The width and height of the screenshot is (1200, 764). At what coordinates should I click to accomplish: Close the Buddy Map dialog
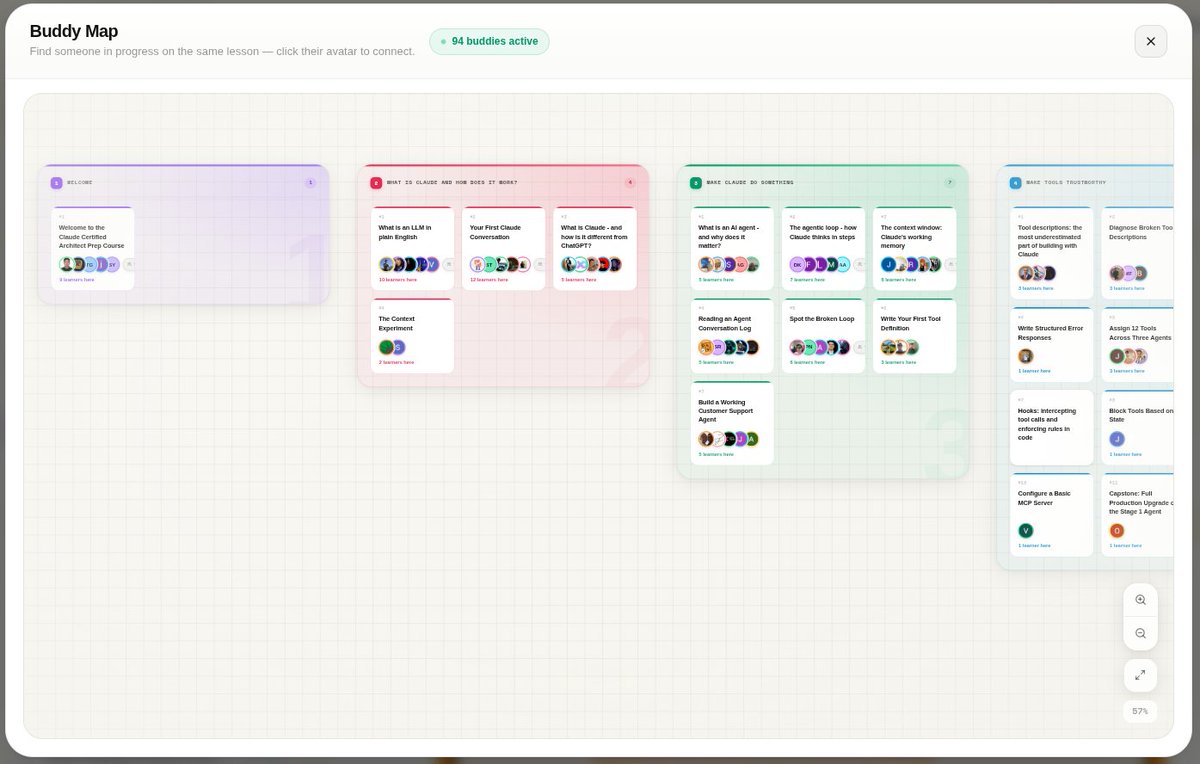pyautogui.click(x=1150, y=41)
